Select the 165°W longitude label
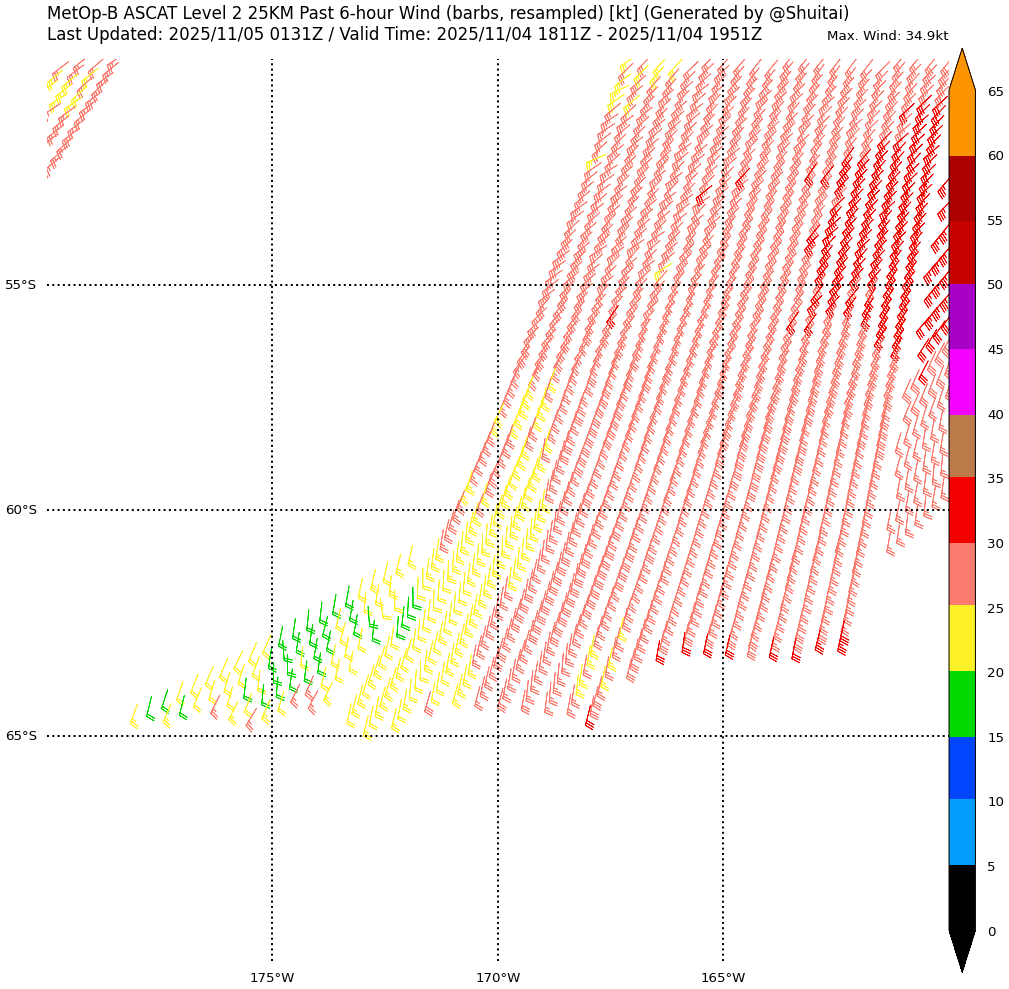 (723, 977)
